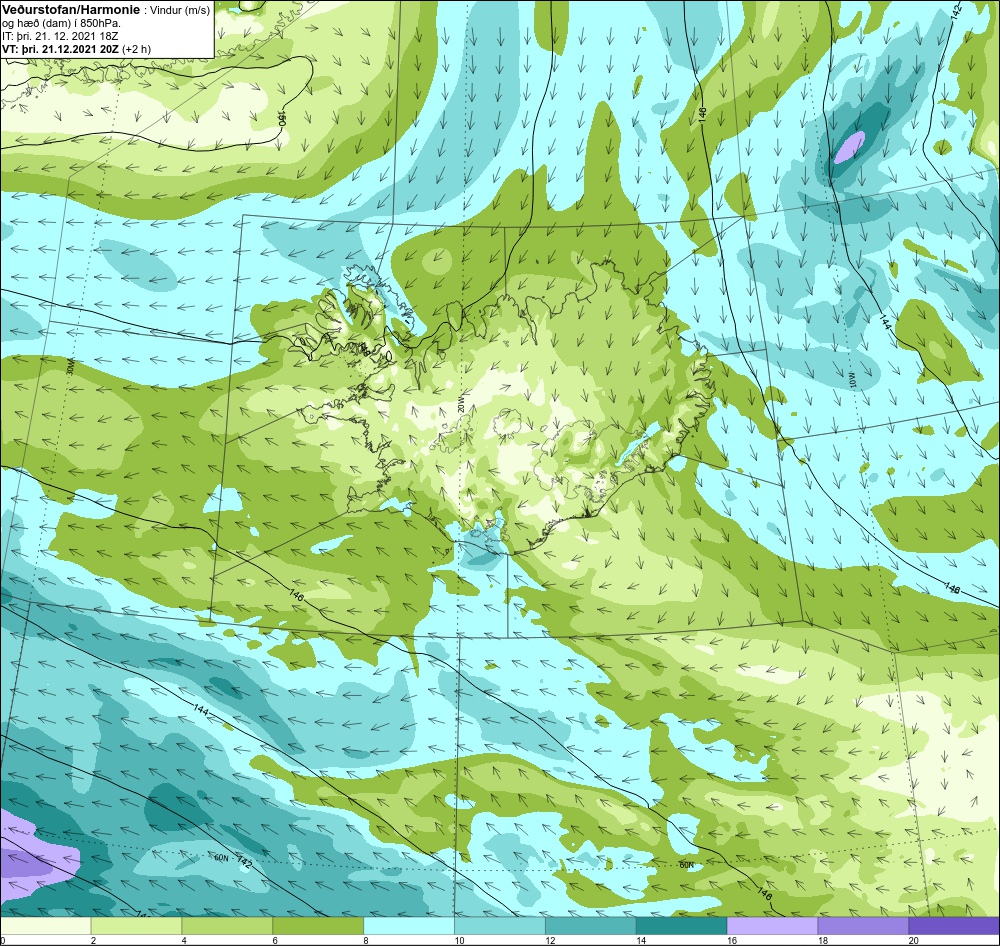Image resolution: width=1000 pixels, height=946 pixels.
Task: Pick the 10–12 m/s legend color box
Action: click(x=500, y=926)
